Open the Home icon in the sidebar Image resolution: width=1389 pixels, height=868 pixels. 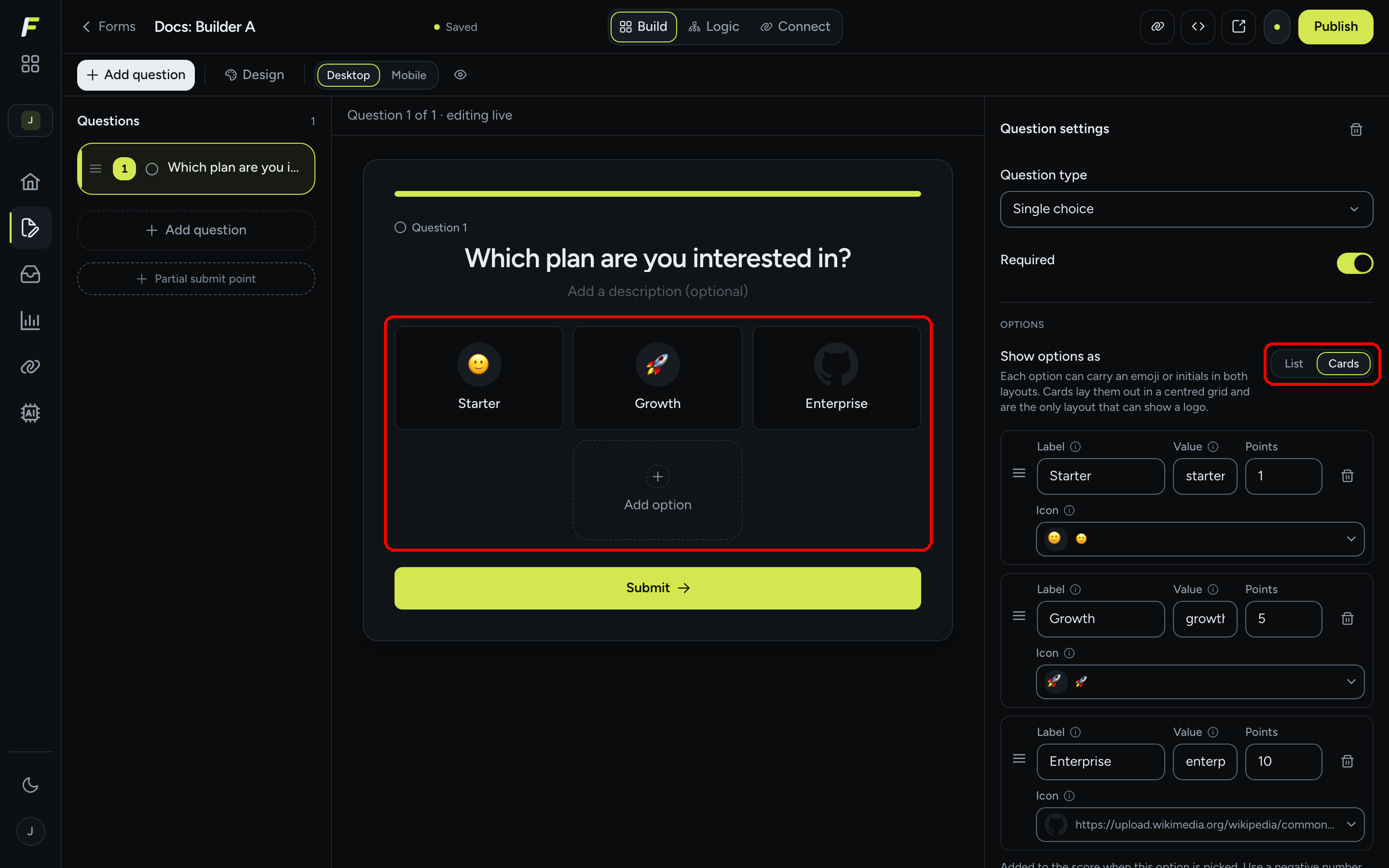coord(30,182)
